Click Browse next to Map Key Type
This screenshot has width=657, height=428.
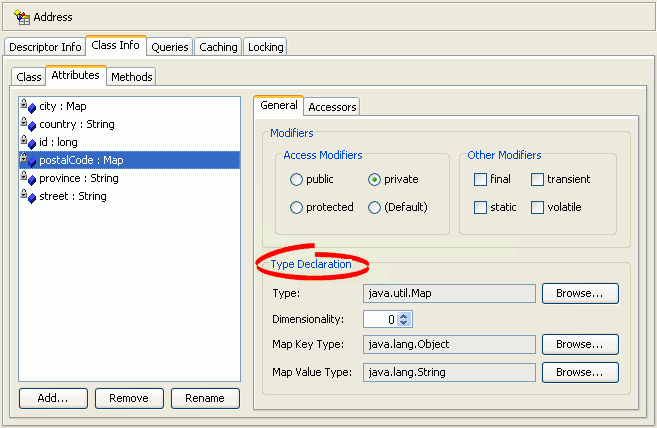[580, 345]
